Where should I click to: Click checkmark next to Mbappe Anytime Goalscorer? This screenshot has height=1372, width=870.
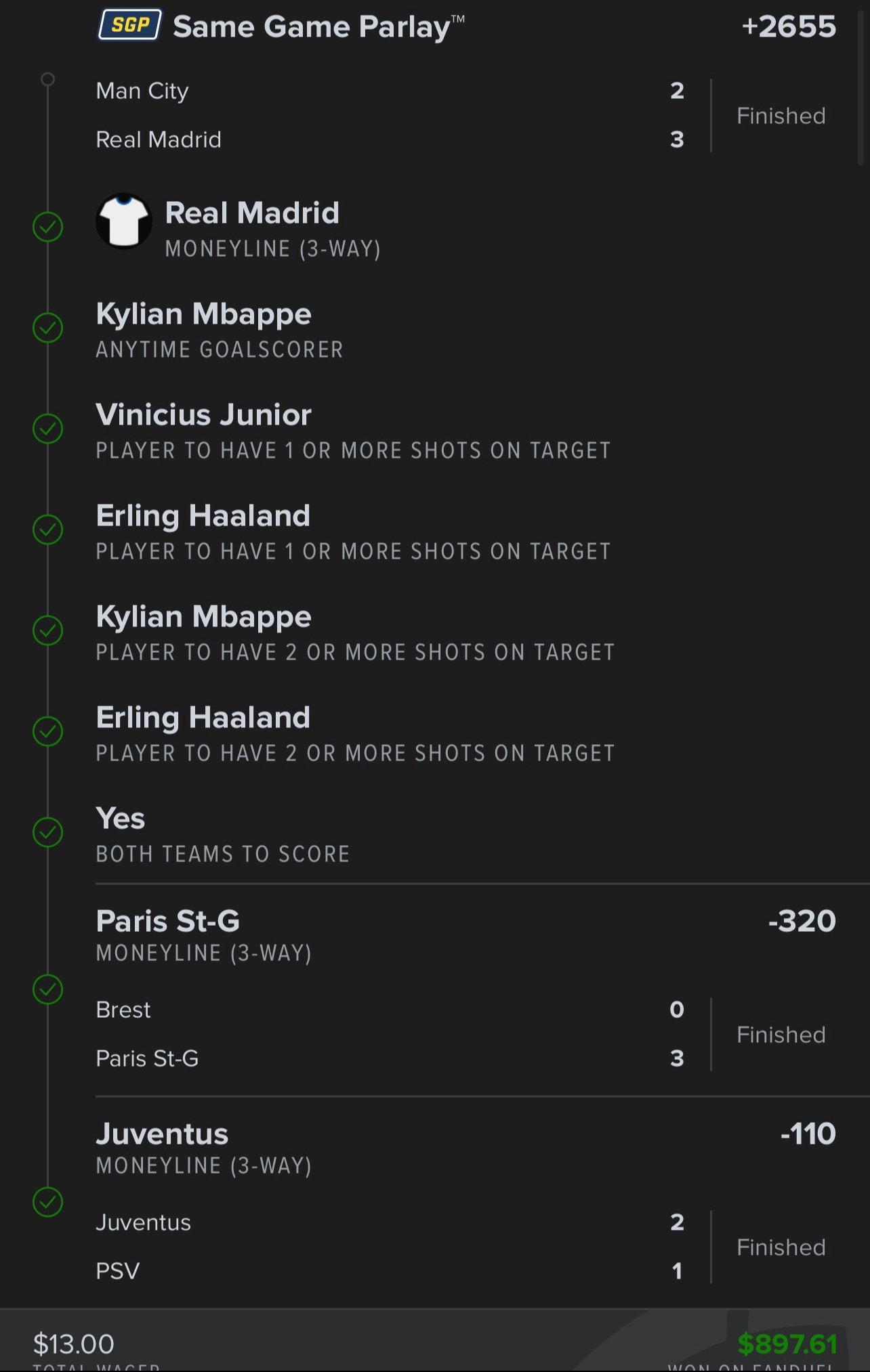coord(47,328)
